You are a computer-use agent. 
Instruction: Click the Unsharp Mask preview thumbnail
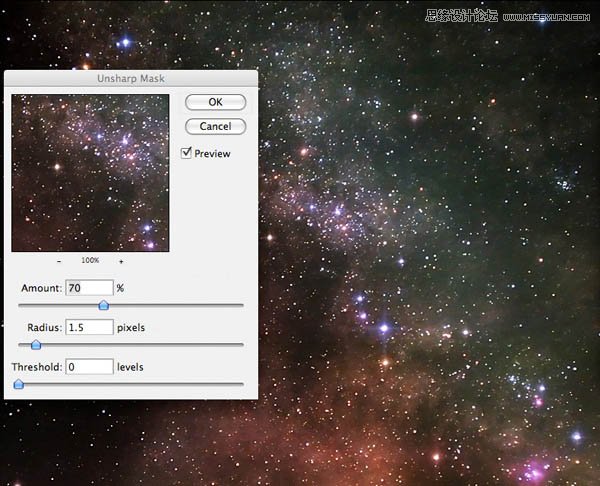(90, 173)
